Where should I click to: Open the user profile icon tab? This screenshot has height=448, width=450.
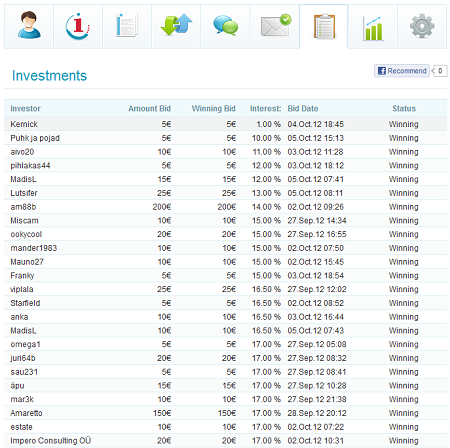tap(29, 26)
